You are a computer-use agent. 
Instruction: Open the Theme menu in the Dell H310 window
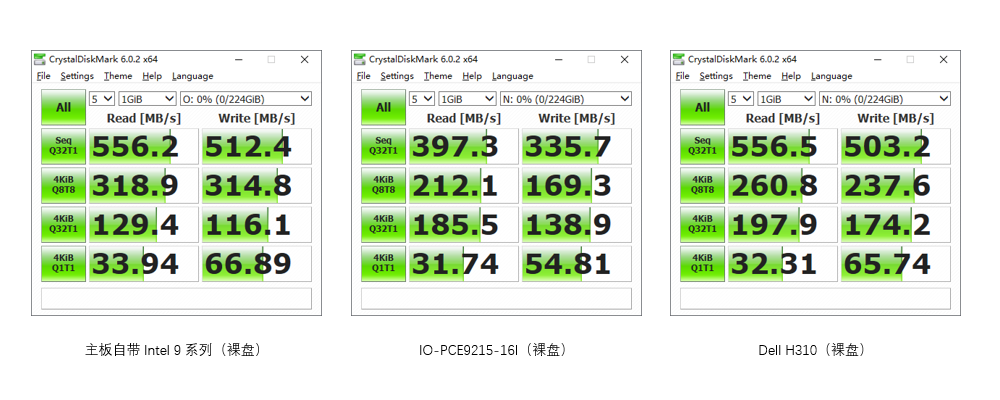coord(757,76)
